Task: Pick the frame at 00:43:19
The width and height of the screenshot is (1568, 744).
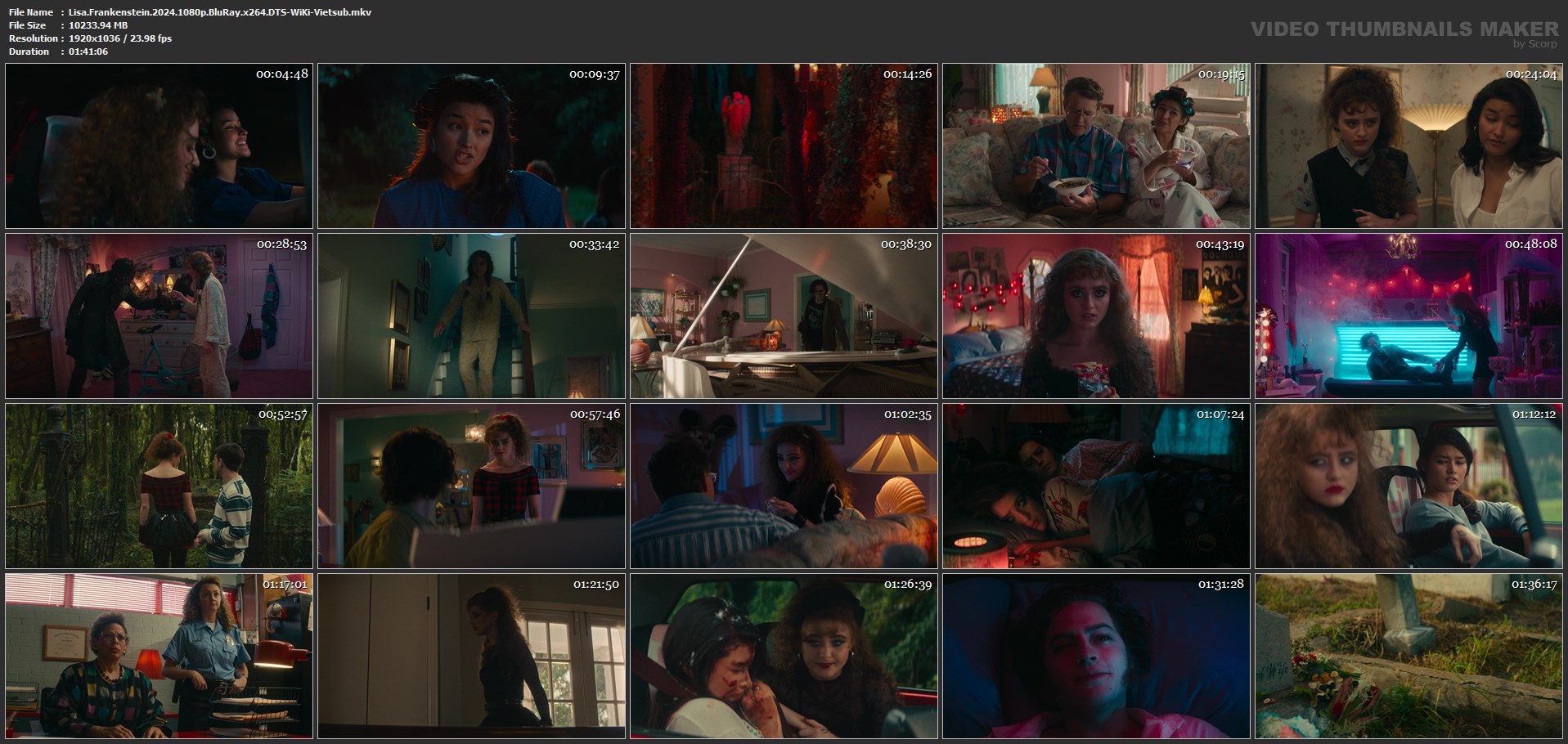Action: point(1096,316)
